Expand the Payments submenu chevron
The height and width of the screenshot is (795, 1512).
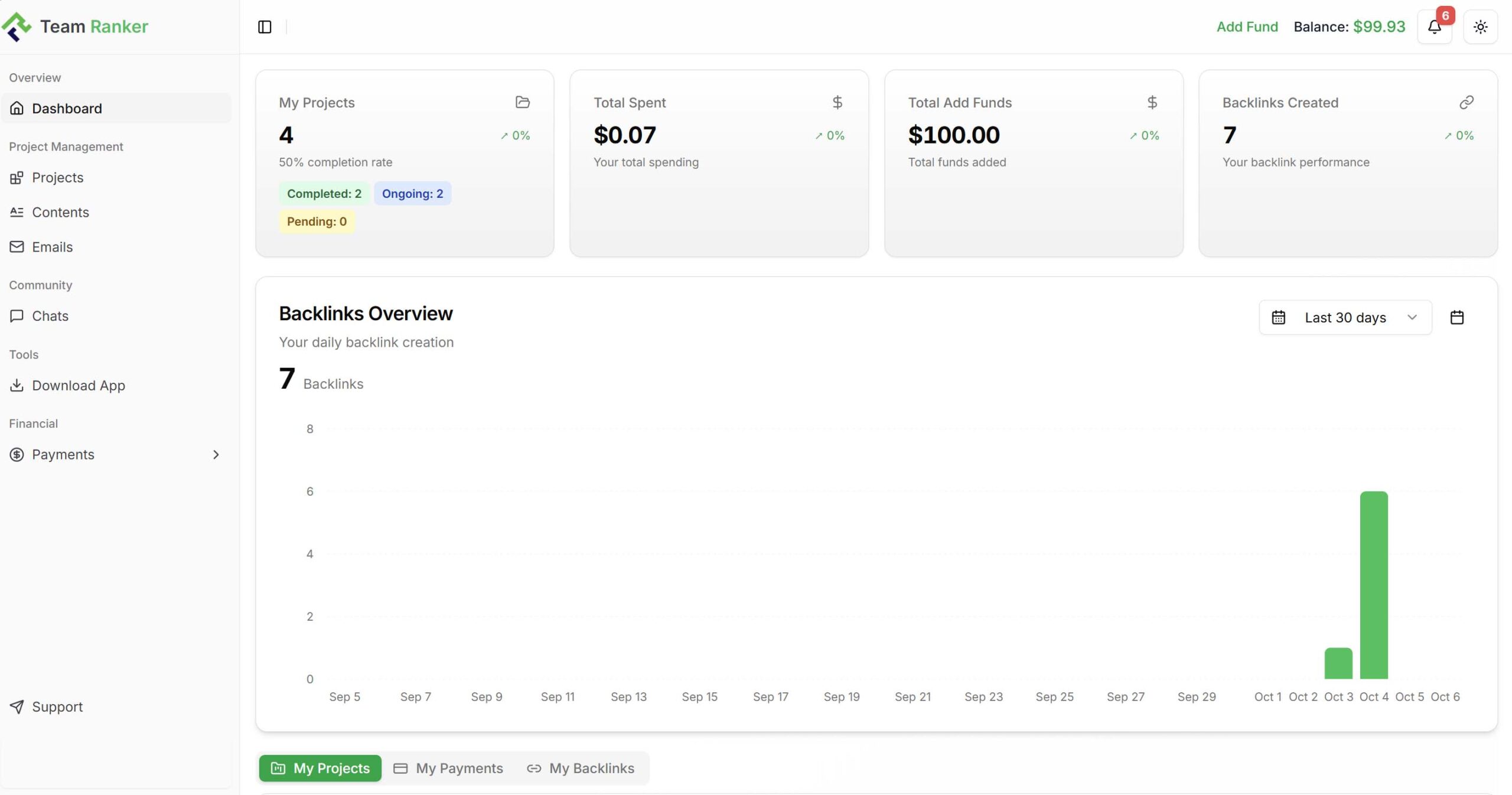click(216, 455)
